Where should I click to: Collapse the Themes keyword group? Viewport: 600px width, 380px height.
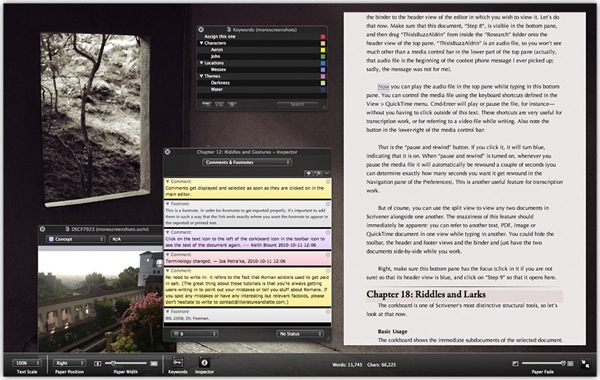201,76
